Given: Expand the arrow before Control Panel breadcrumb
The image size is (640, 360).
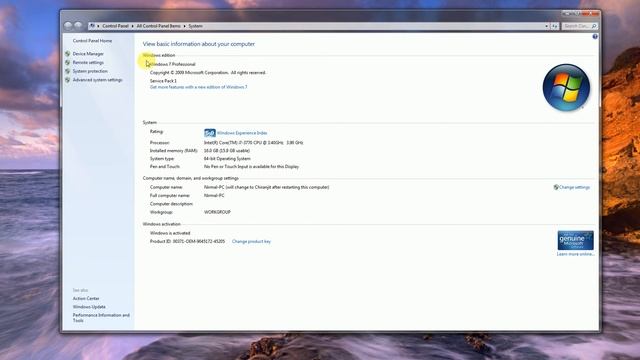Looking at the screenshot, I should [x=98, y=26].
